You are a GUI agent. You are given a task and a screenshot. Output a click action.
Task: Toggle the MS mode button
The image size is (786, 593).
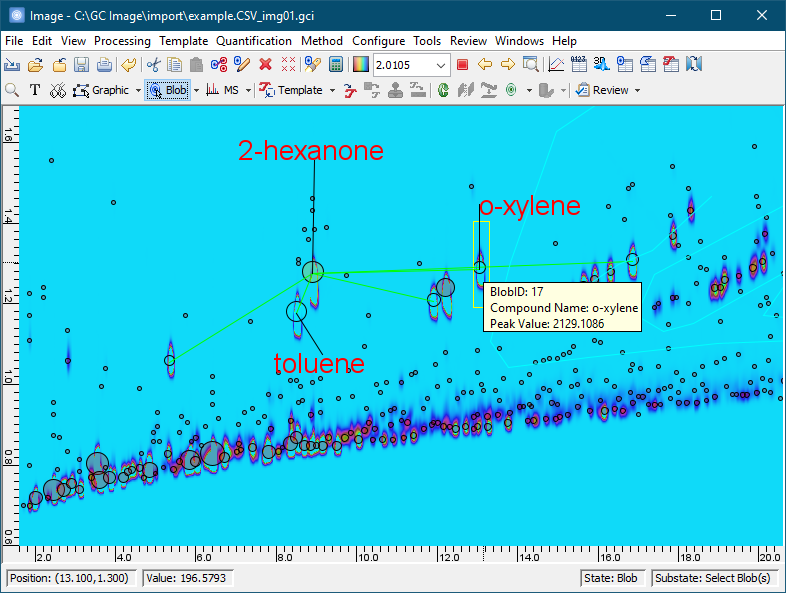223,90
